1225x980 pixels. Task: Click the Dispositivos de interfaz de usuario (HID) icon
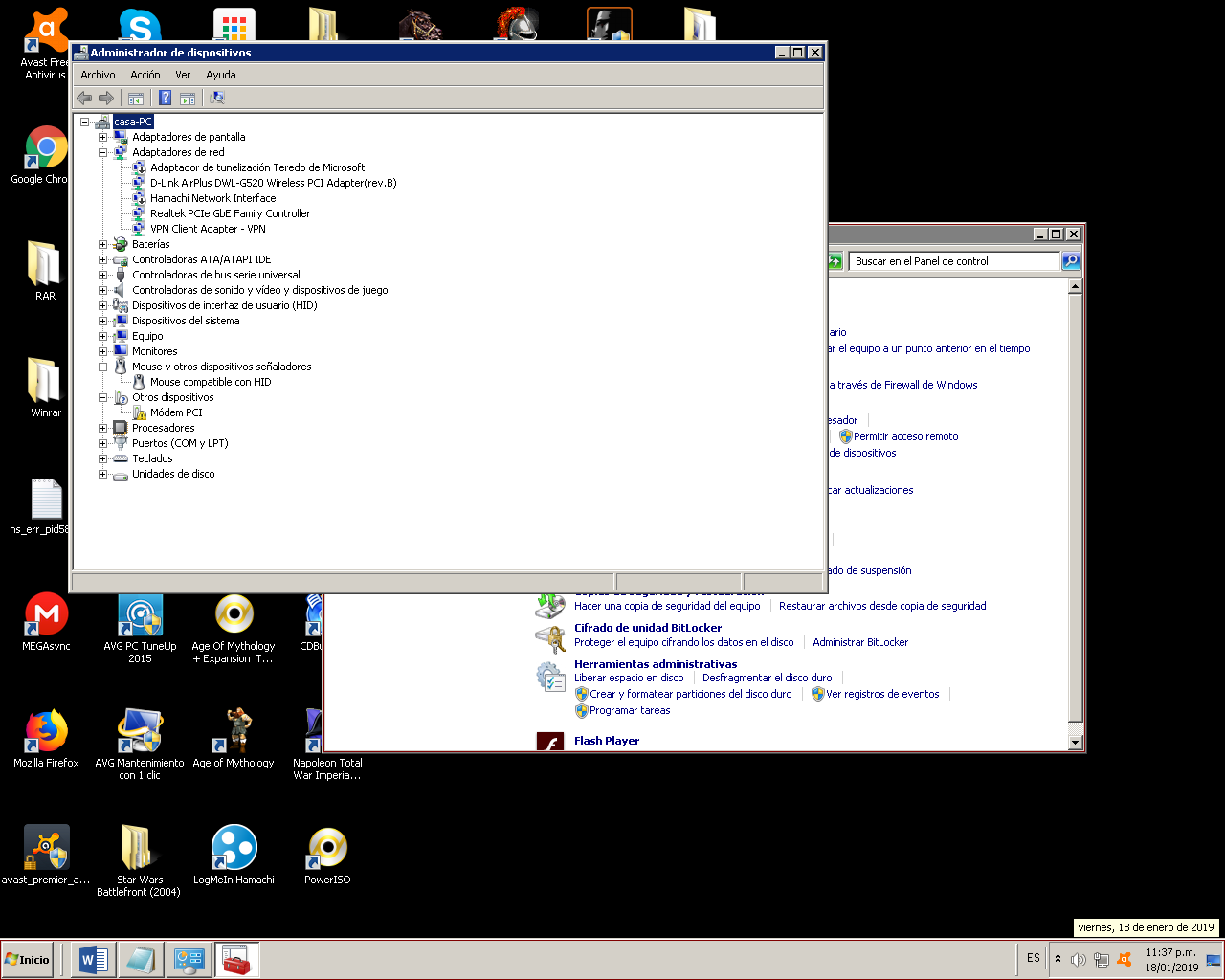pos(121,305)
